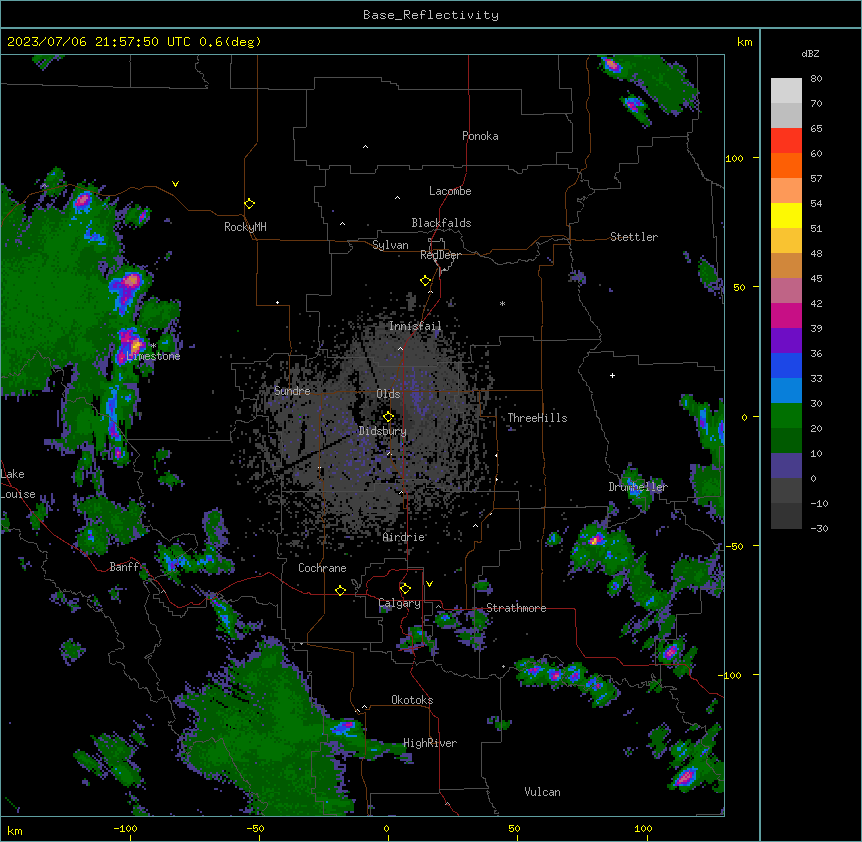Viewport: 862px width, 842px height.
Task: Click the white asterisk beside the Limestone label
Action: click(153, 346)
